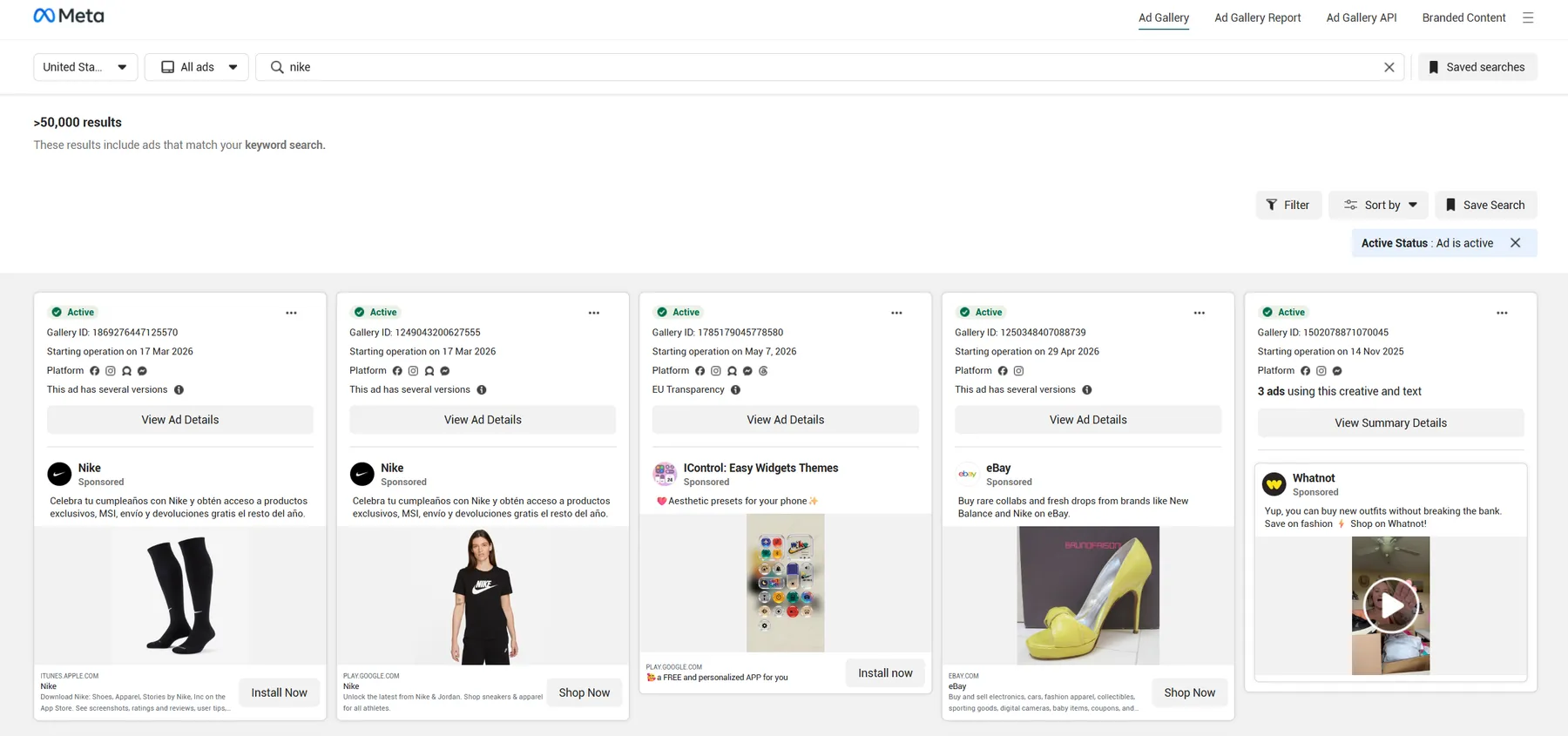Open View Summary Details for Whatnot ad
Image resolution: width=1568 pixels, height=736 pixels.
pos(1391,423)
